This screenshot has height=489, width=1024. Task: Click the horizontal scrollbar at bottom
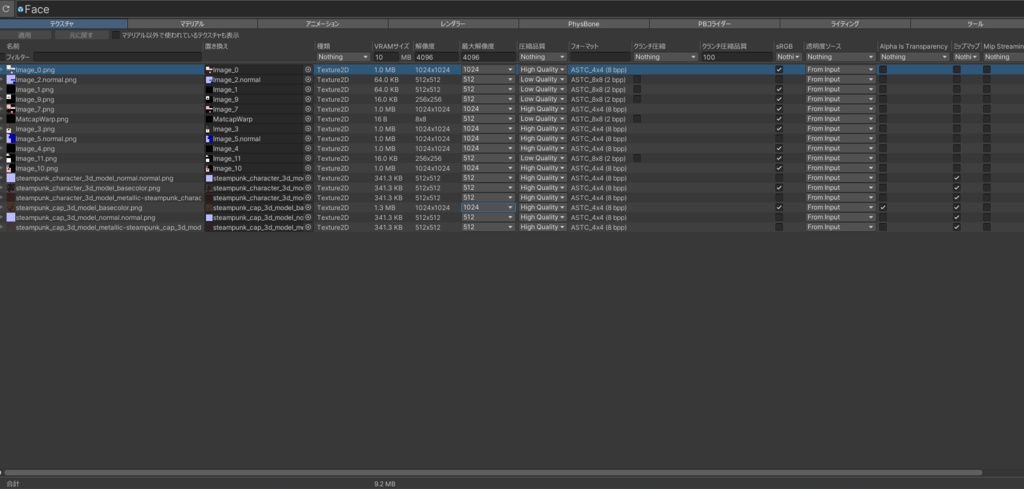pos(493,472)
